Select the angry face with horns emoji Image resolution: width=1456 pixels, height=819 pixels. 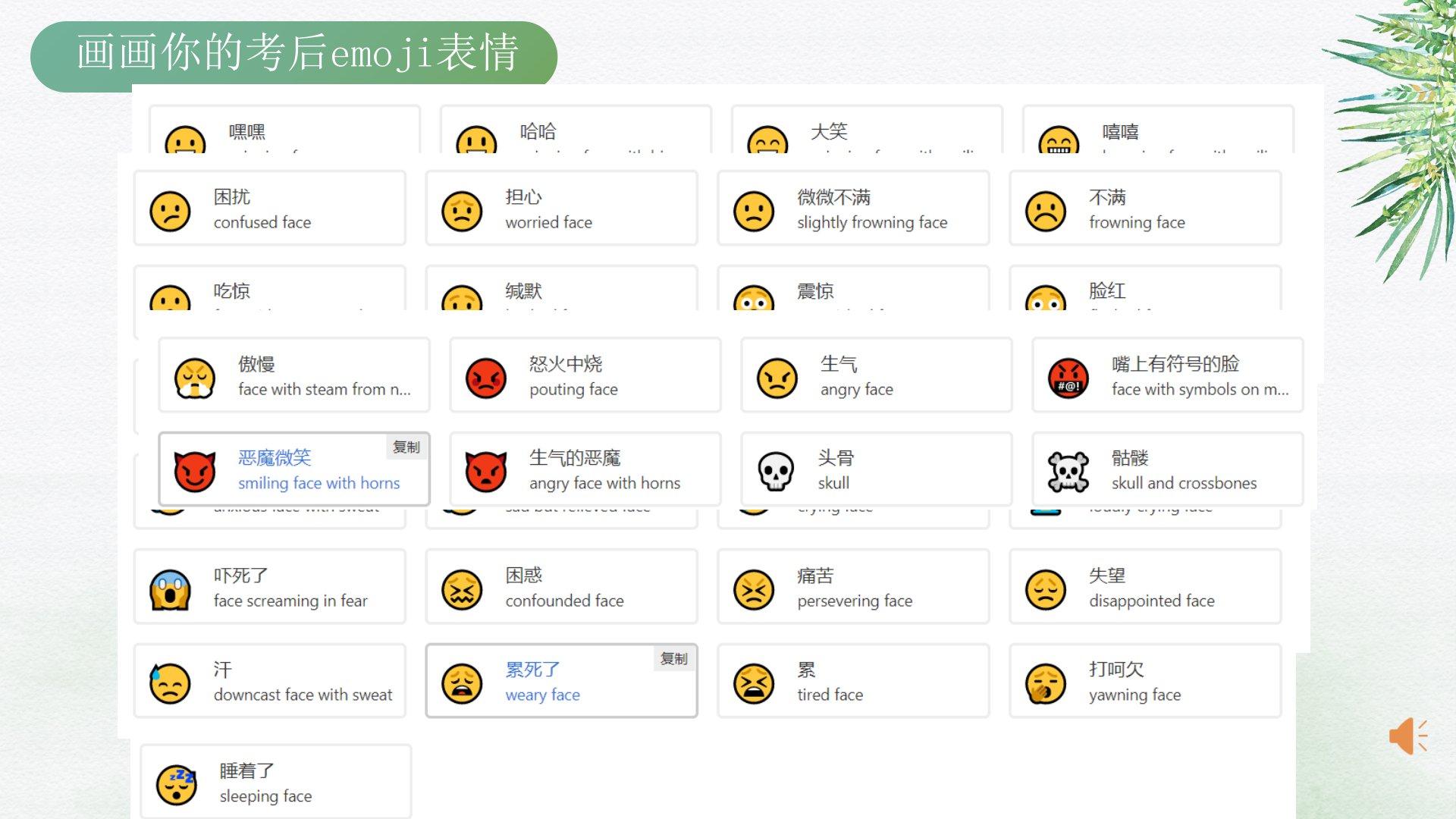click(485, 471)
